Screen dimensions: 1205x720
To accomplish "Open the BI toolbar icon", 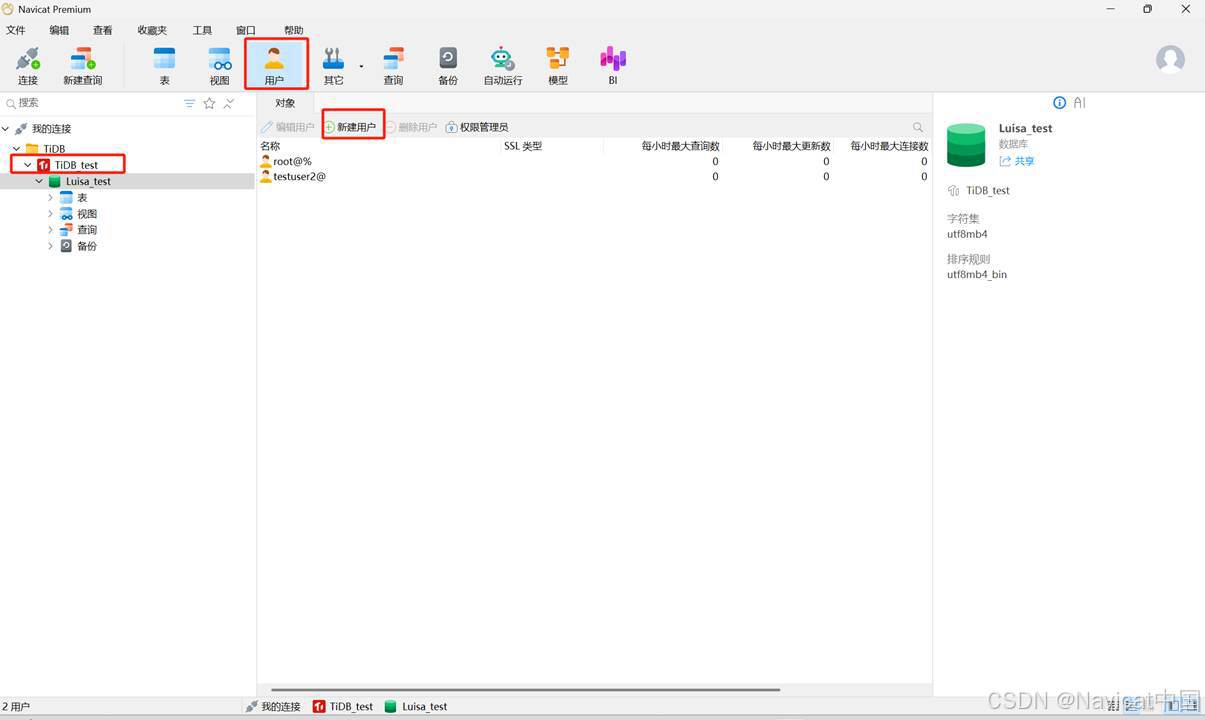I will (613, 66).
